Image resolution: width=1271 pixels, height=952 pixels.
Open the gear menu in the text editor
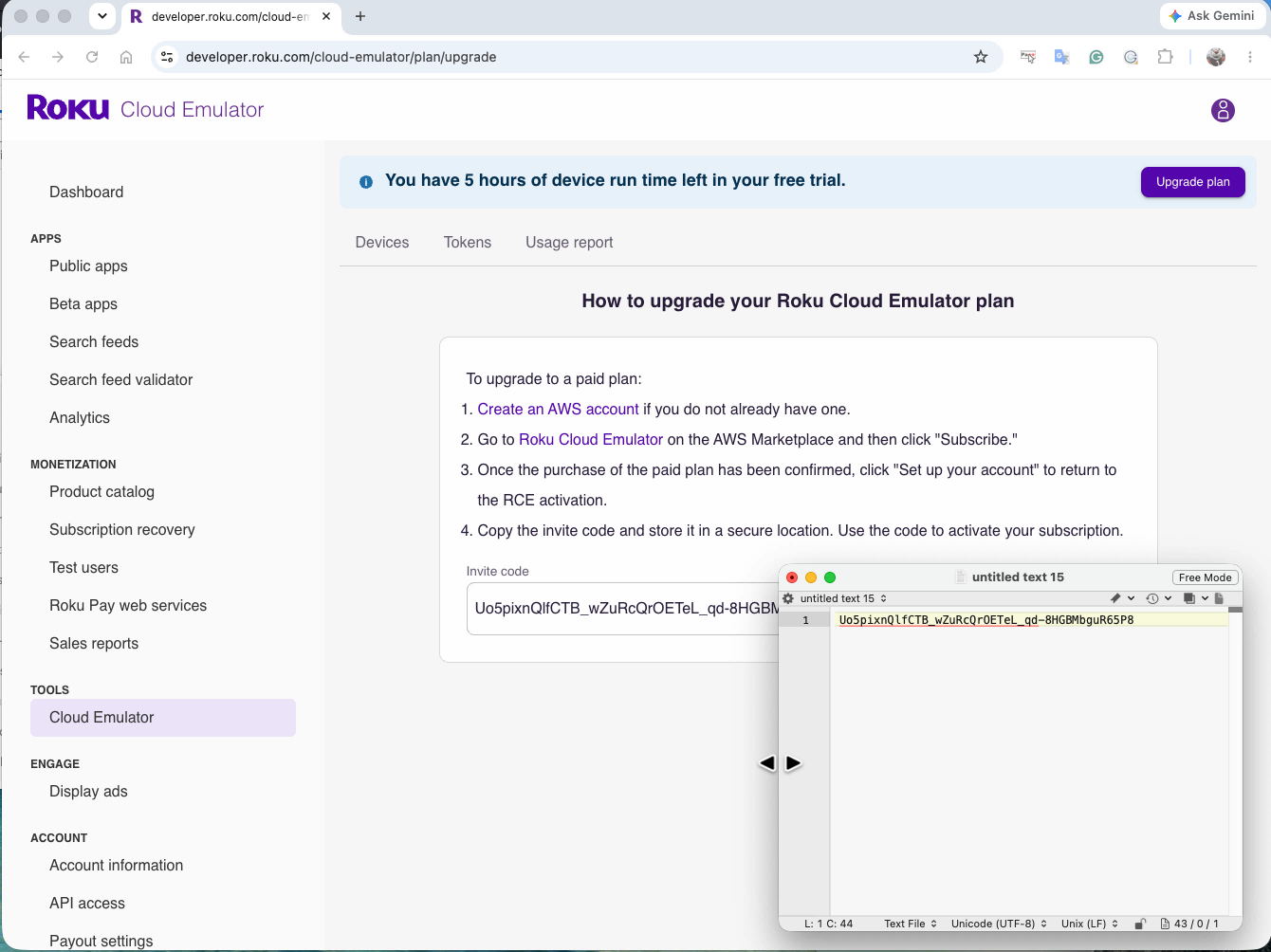pyautogui.click(x=787, y=598)
